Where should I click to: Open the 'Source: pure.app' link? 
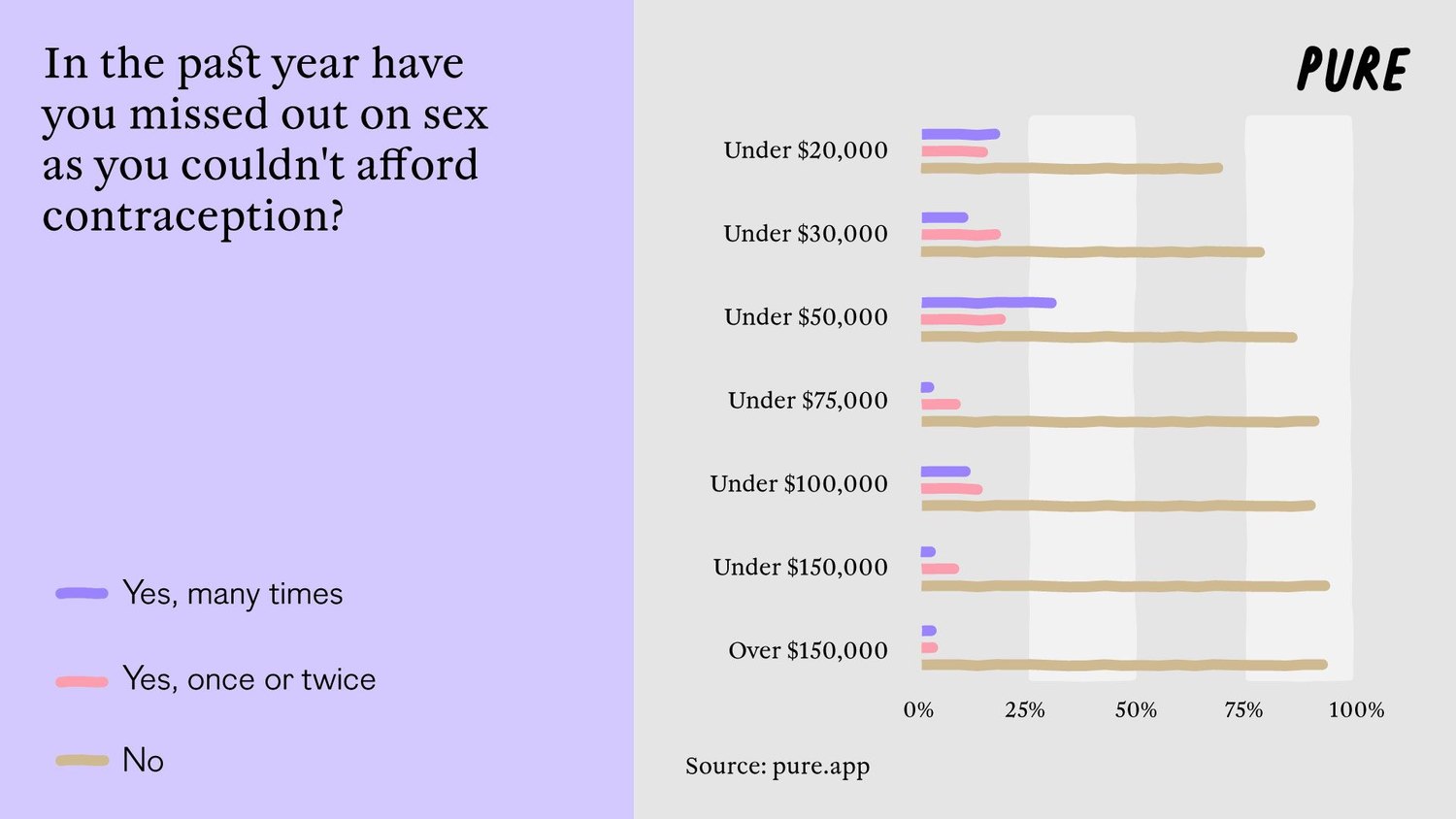click(778, 766)
